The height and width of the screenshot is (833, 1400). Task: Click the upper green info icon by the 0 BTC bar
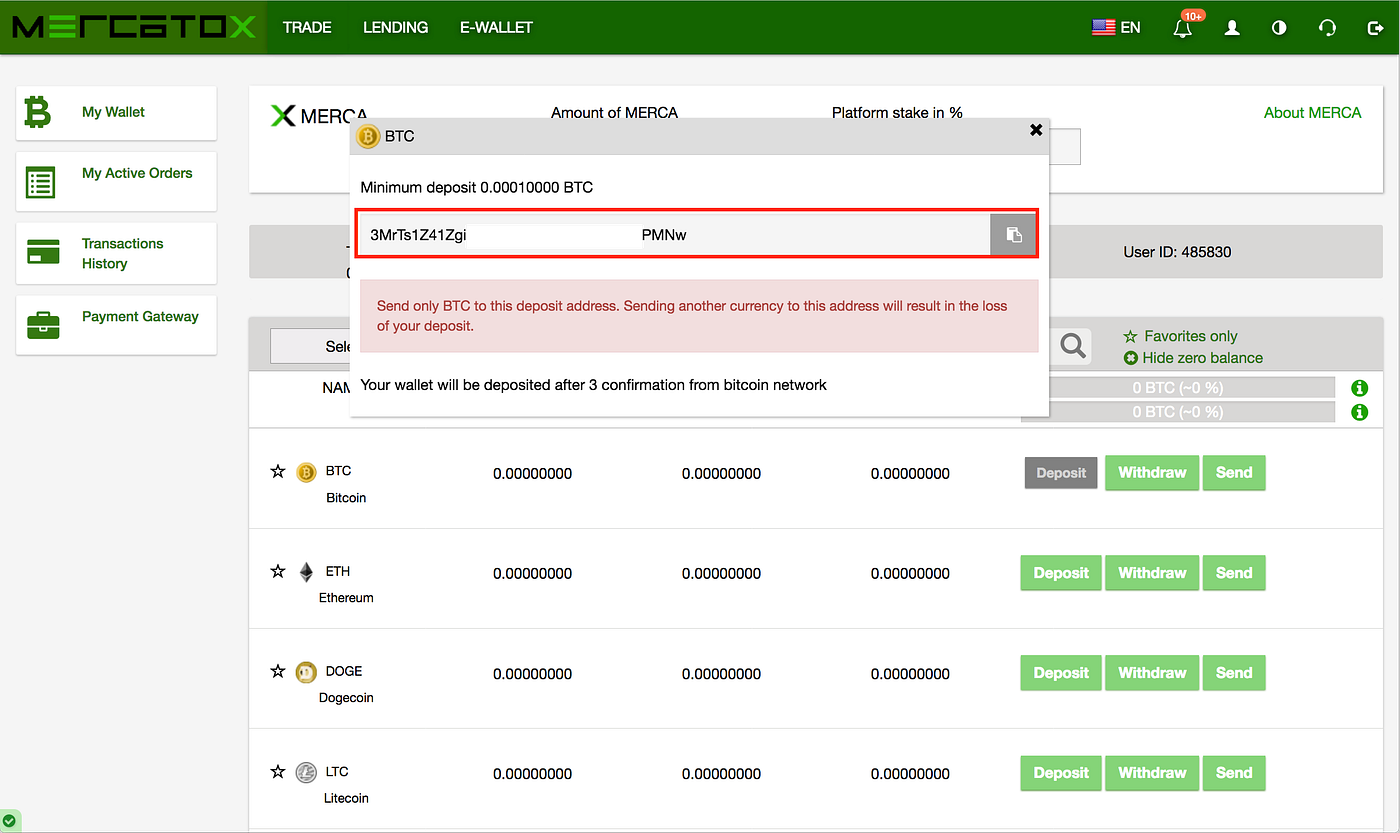click(1359, 388)
